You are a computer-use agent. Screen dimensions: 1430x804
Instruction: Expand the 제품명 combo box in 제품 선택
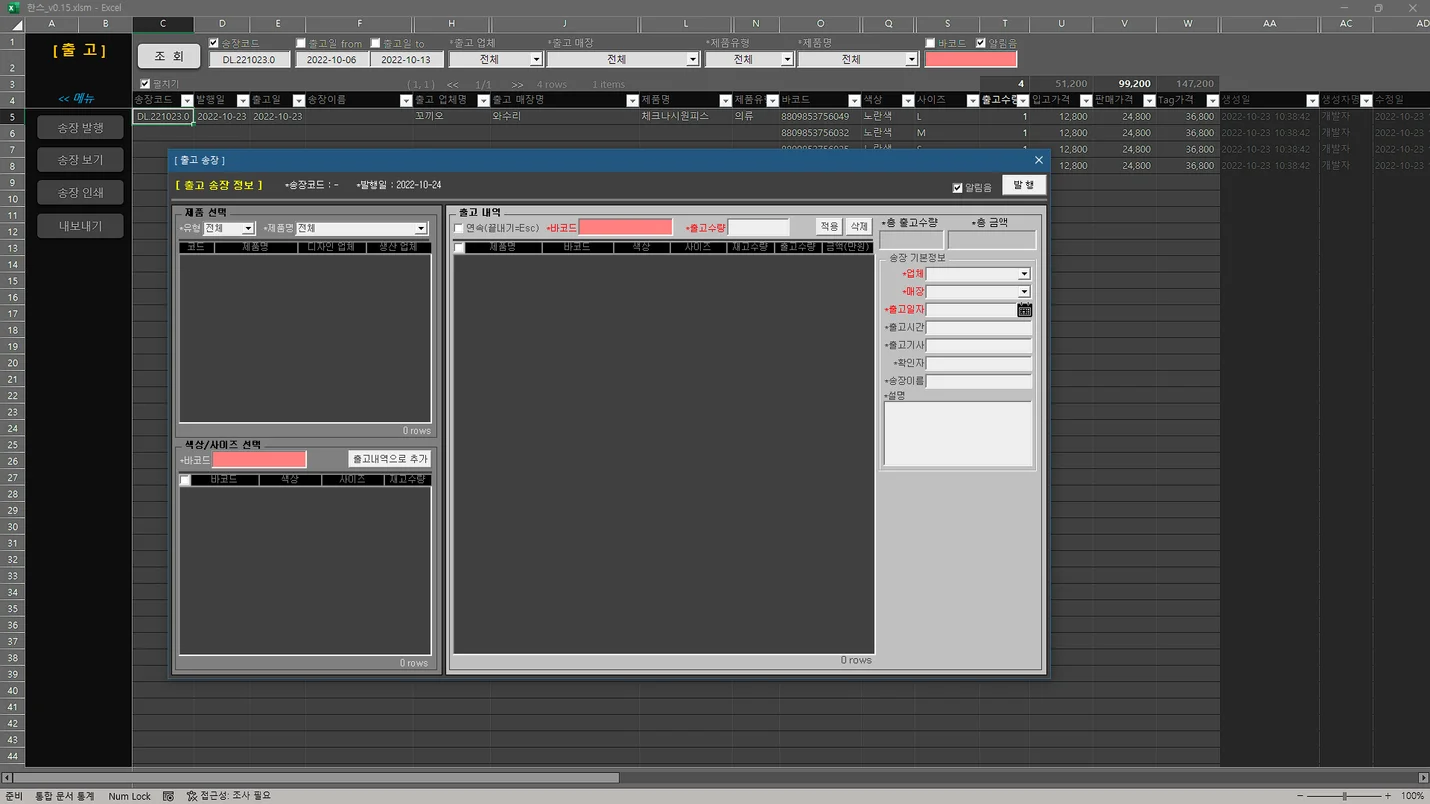coord(421,229)
